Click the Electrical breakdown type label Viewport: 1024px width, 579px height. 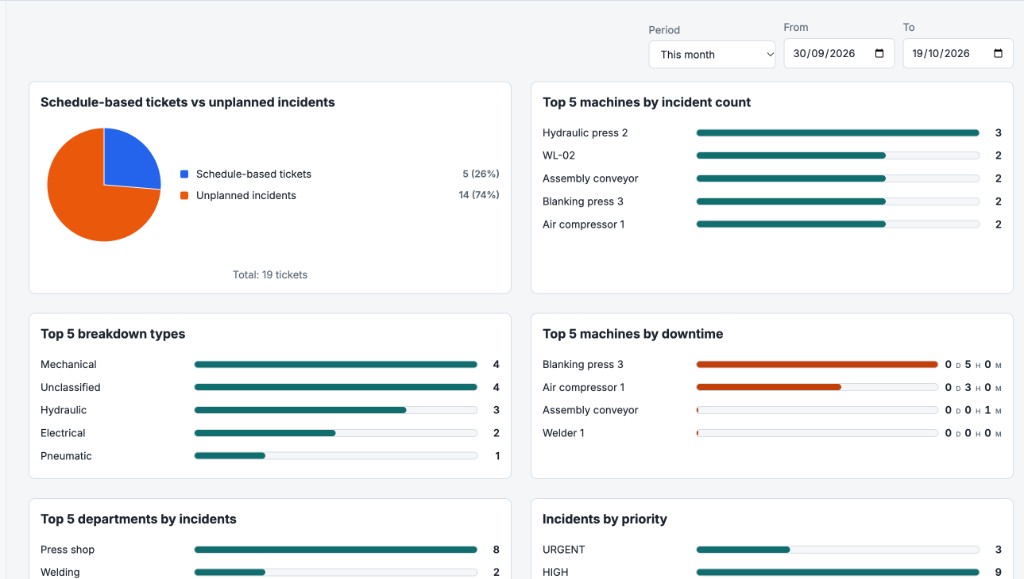click(63, 433)
